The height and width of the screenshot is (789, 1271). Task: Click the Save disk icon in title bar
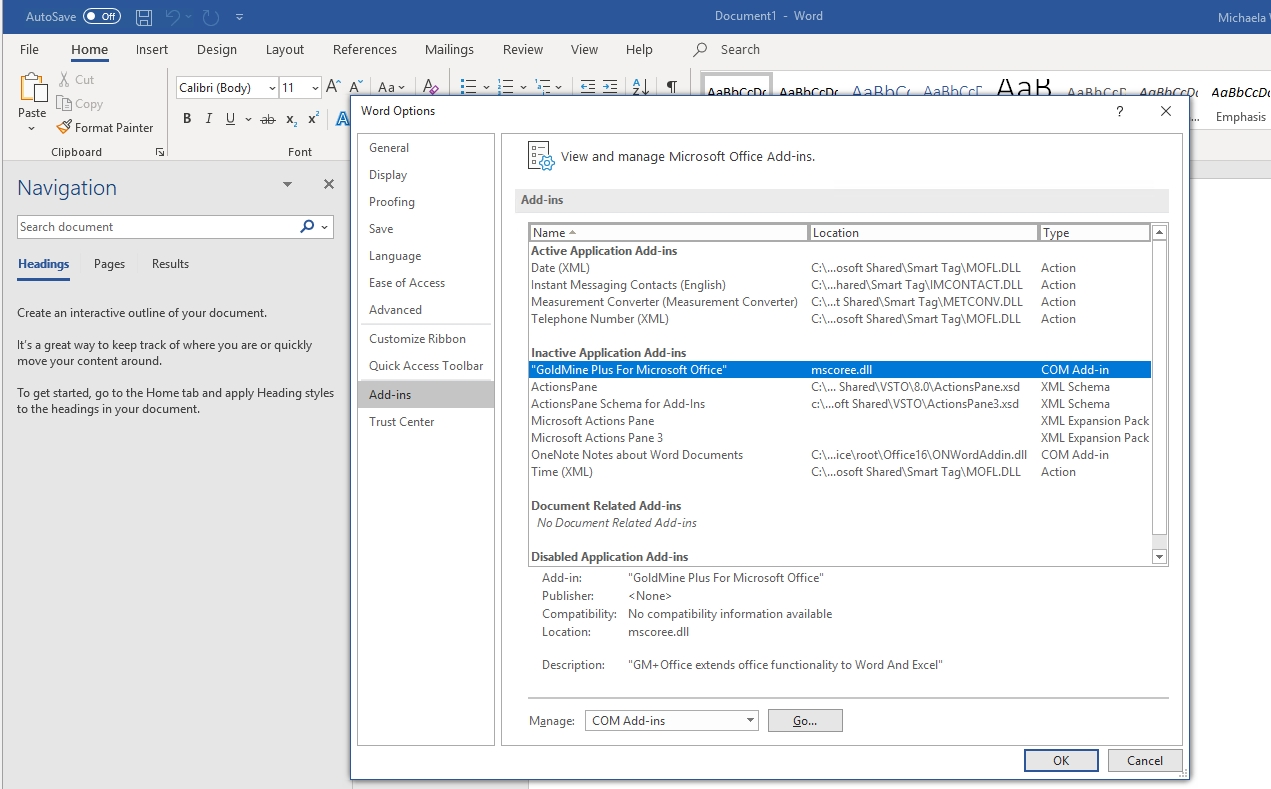(x=144, y=17)
